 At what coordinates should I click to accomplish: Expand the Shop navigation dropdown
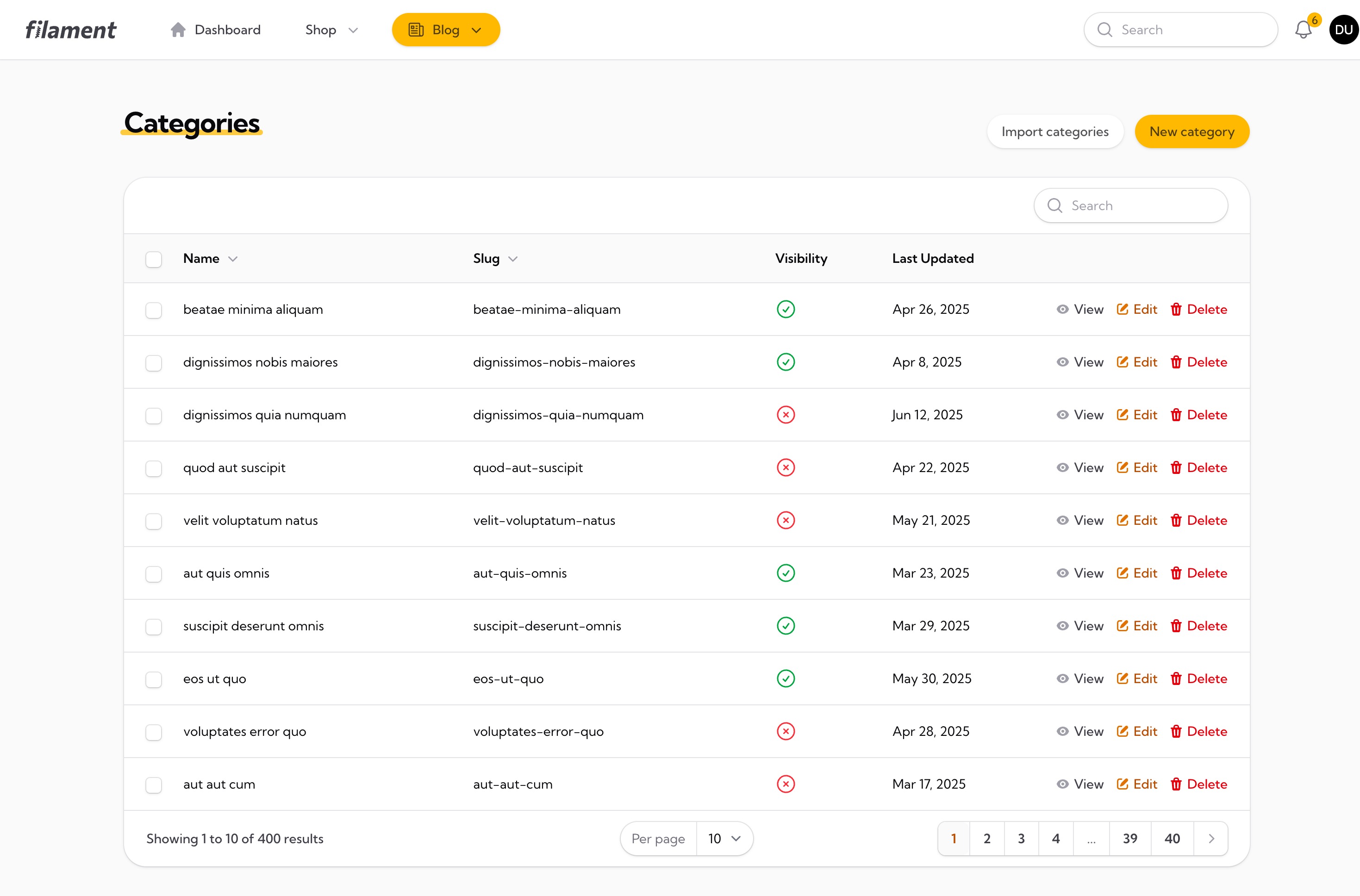point(332,30)
